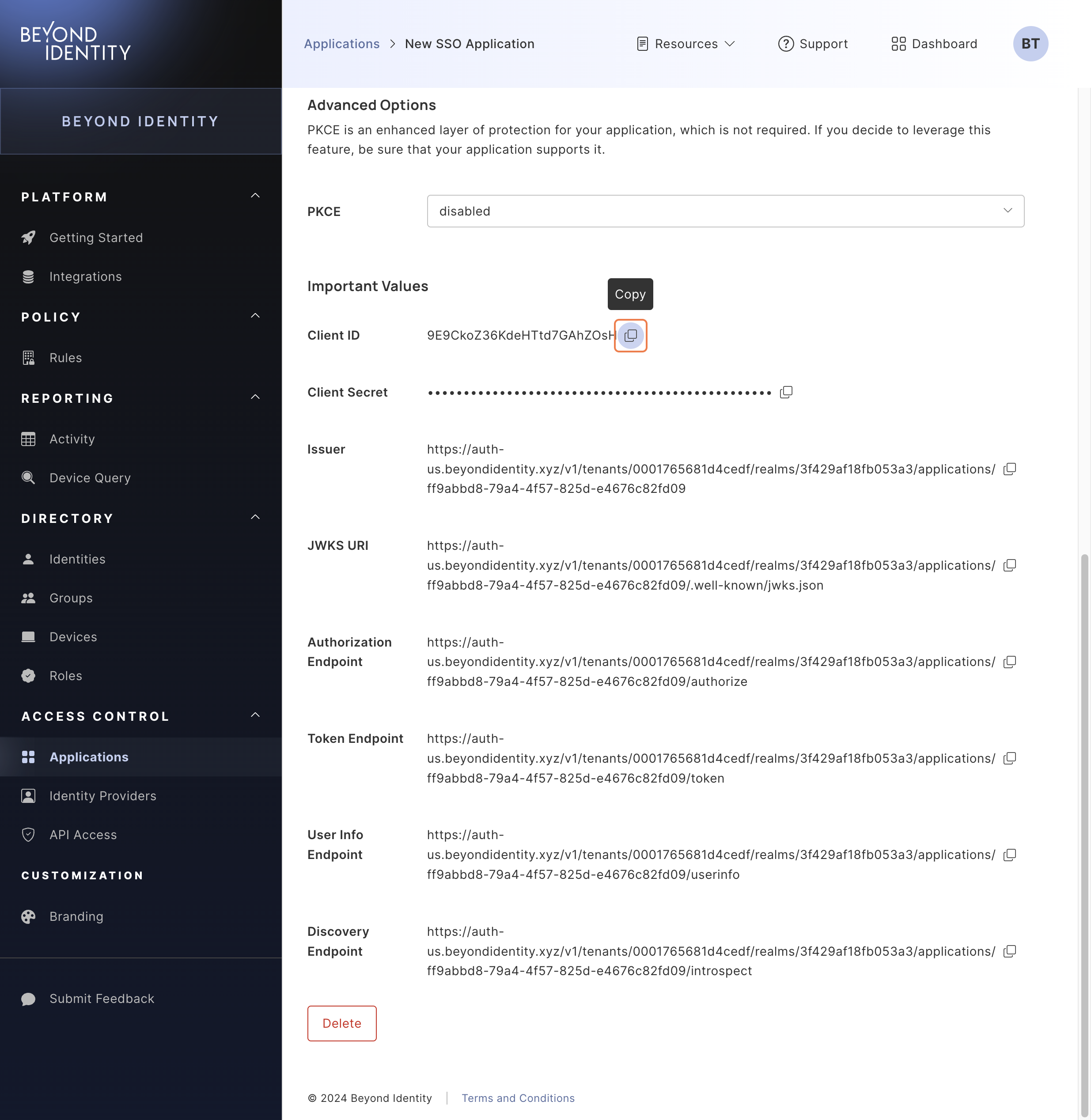This screenshot has height=1120, width=1091.
Task: Copy the Client ID value
Action: [630, 335]
